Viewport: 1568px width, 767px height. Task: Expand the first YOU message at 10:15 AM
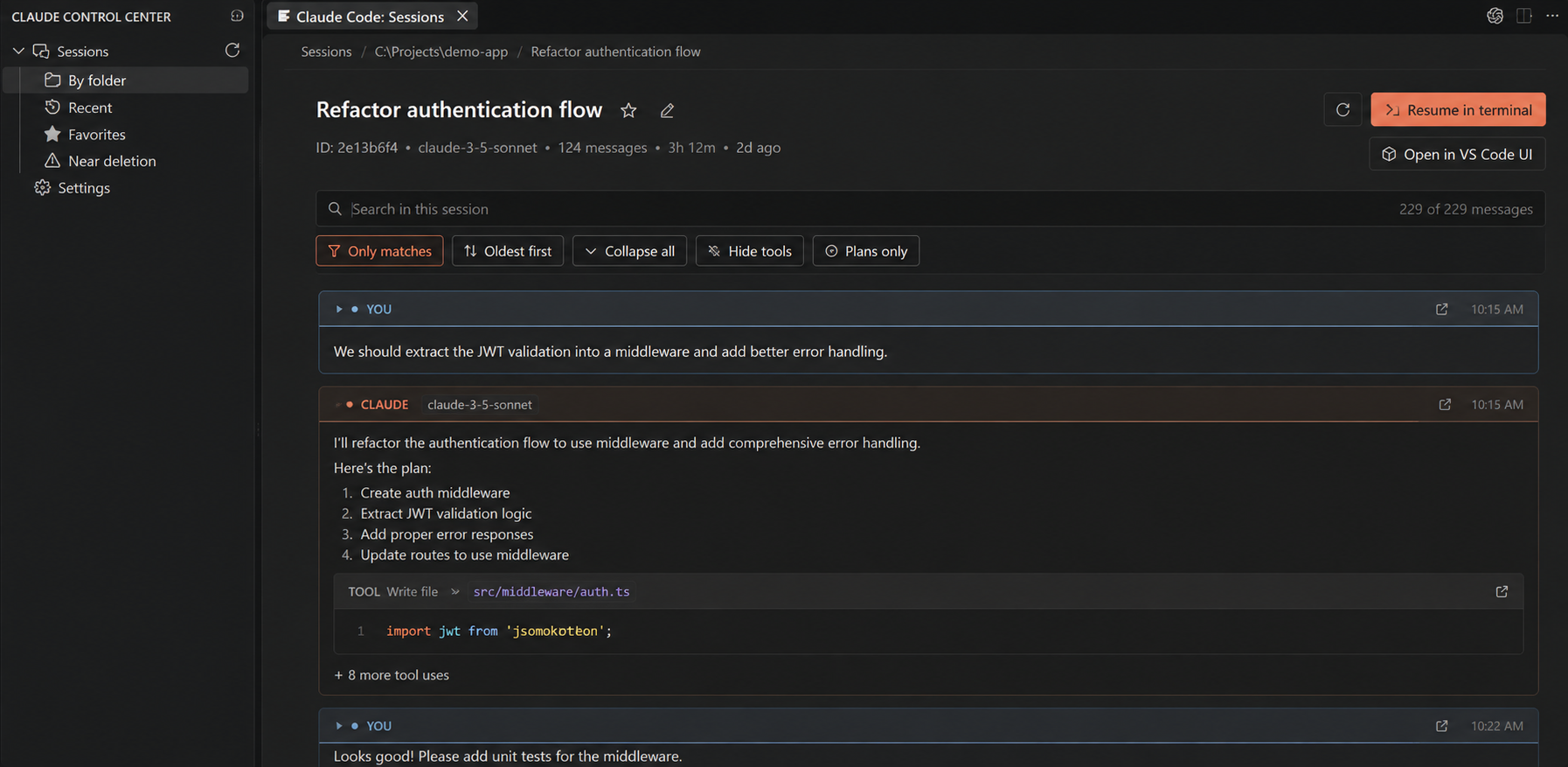click(339, 309)
